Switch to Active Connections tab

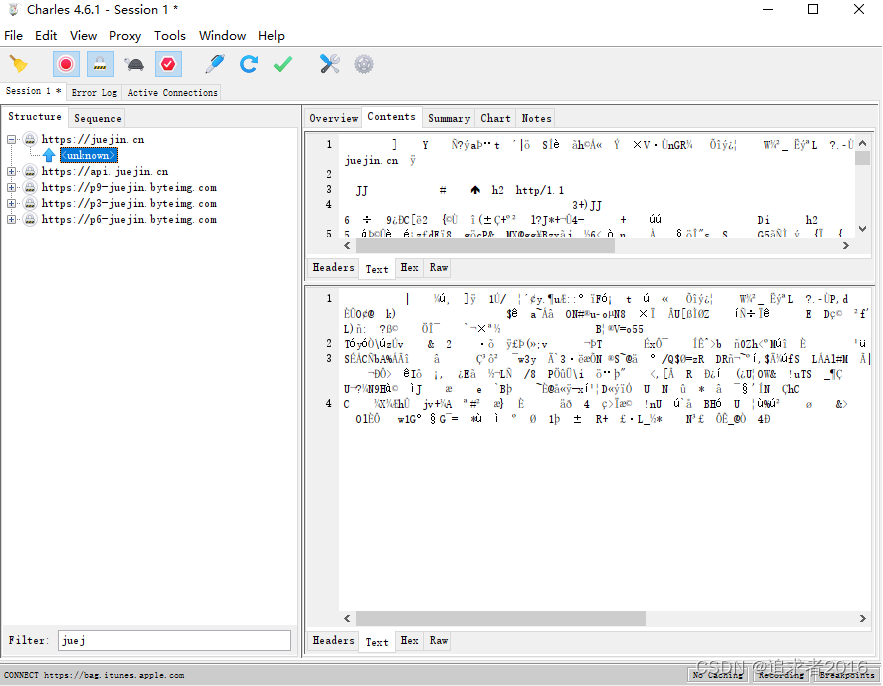pyautogui.click(x=172, y=92)
